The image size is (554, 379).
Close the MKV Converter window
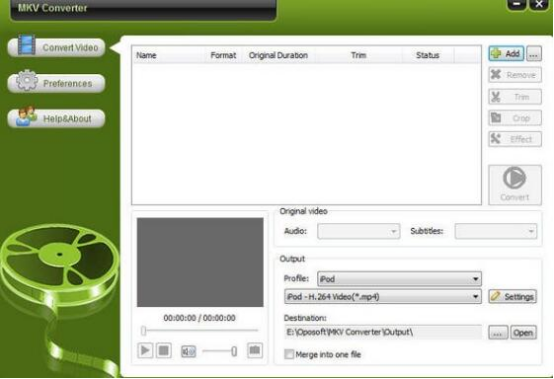[x=539, y=5]
